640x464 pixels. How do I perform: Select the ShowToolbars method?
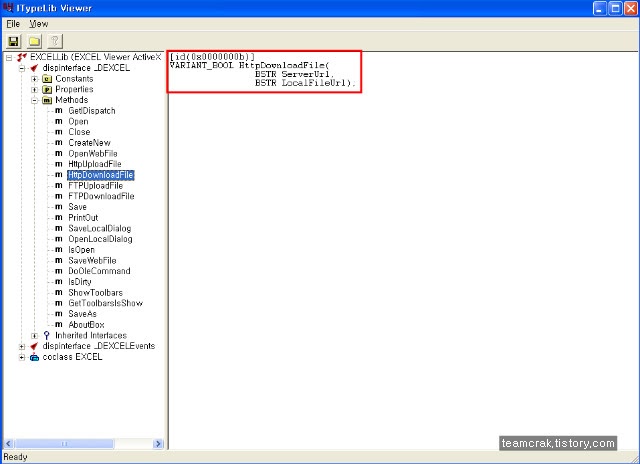[x=96, y=293]
